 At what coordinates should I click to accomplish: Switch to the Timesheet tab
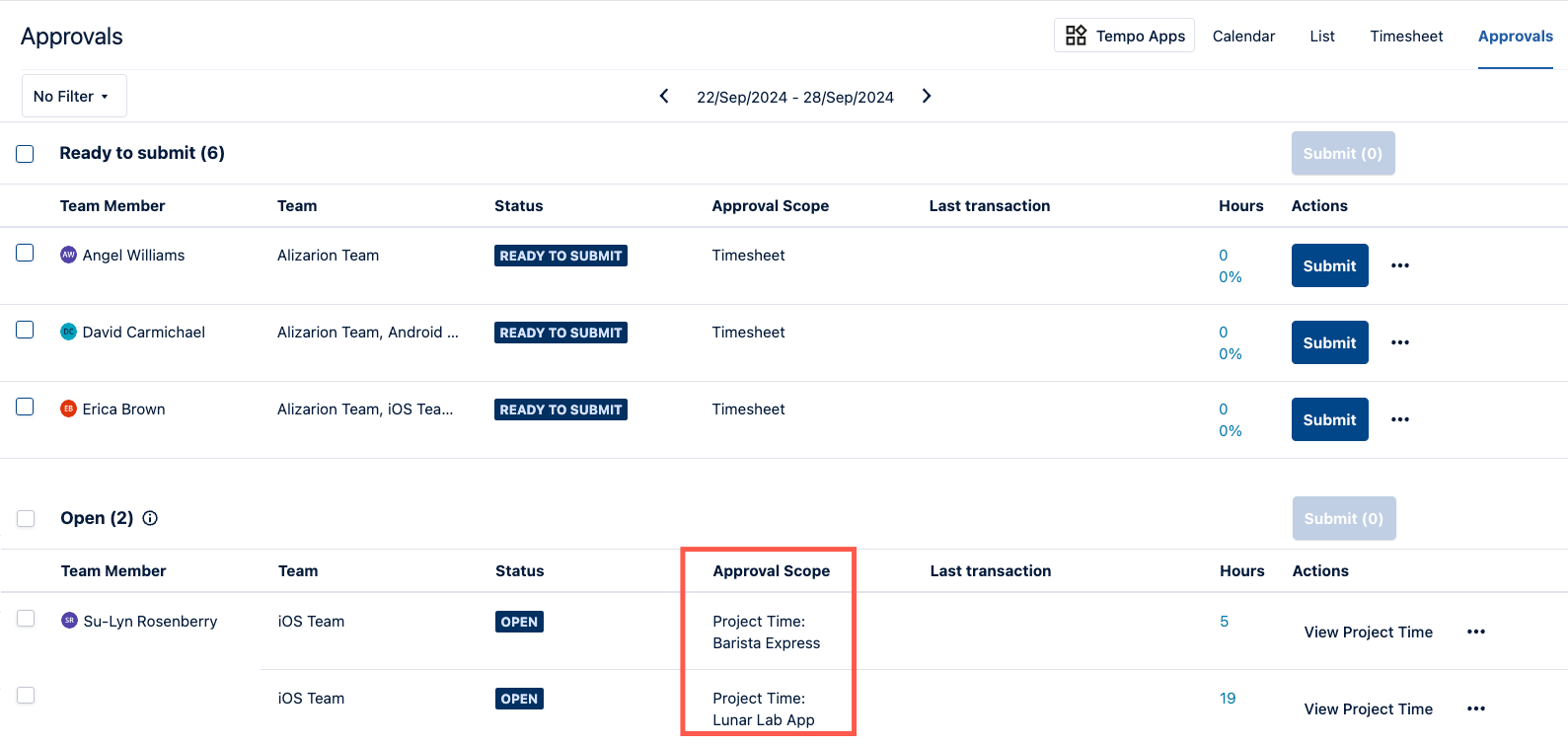pyautogui.click(x=1406, y=36)
